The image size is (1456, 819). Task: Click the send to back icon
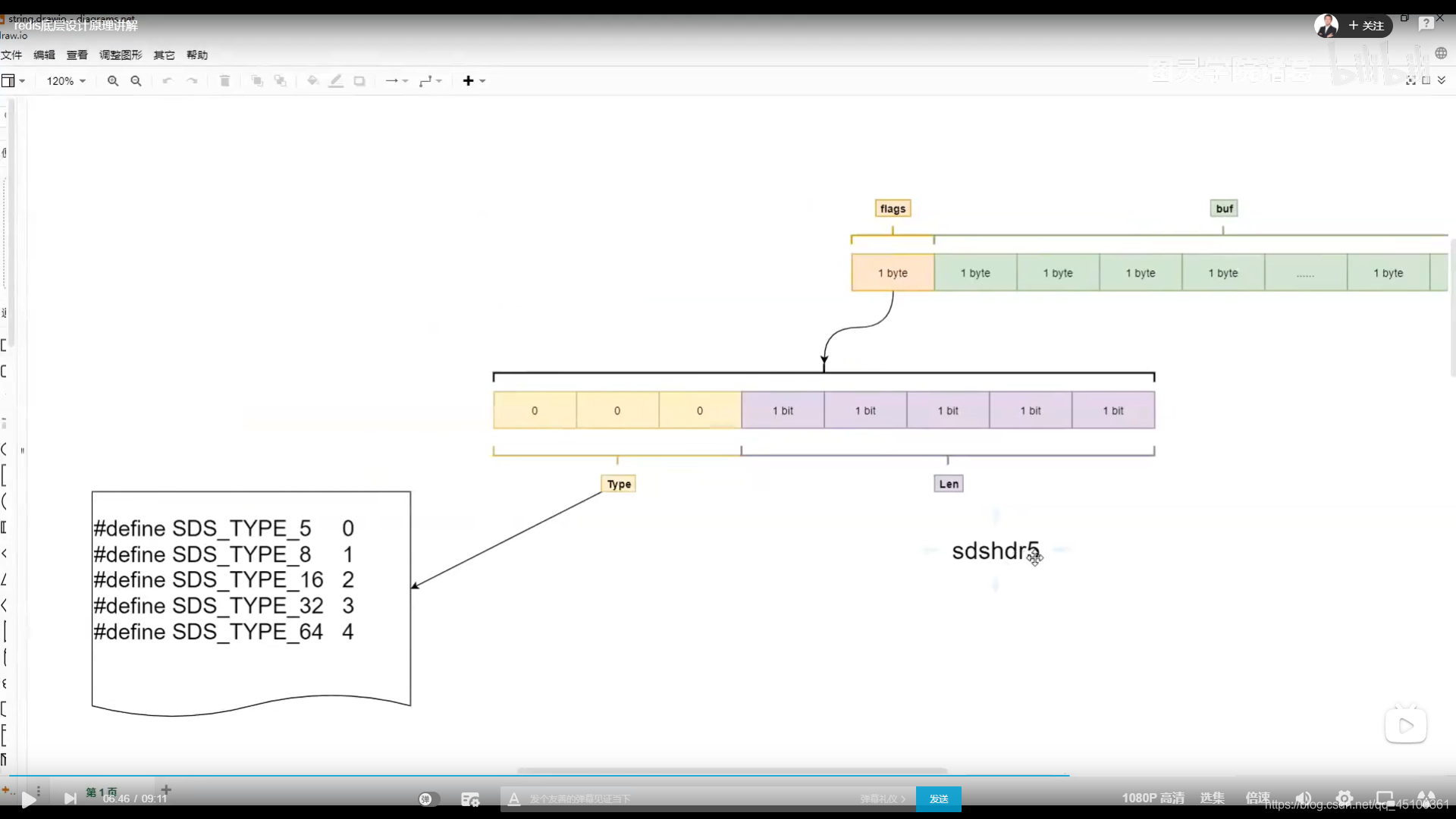(x=281, y=81)
